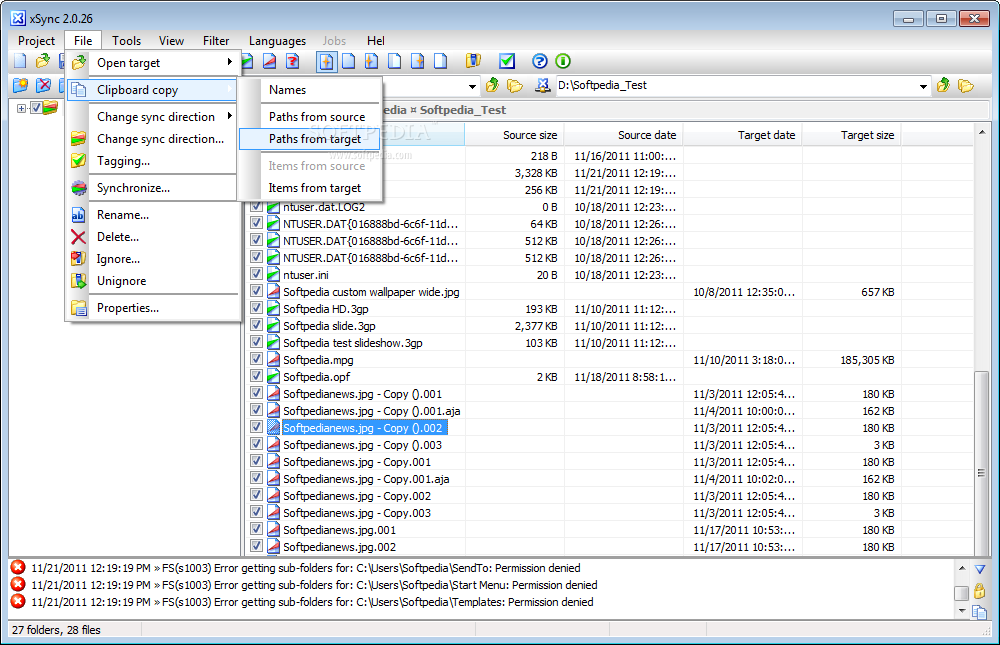Click the network computer icon beside target path
The width and height of the screenshot is (1000, 645).
(542, 85)
